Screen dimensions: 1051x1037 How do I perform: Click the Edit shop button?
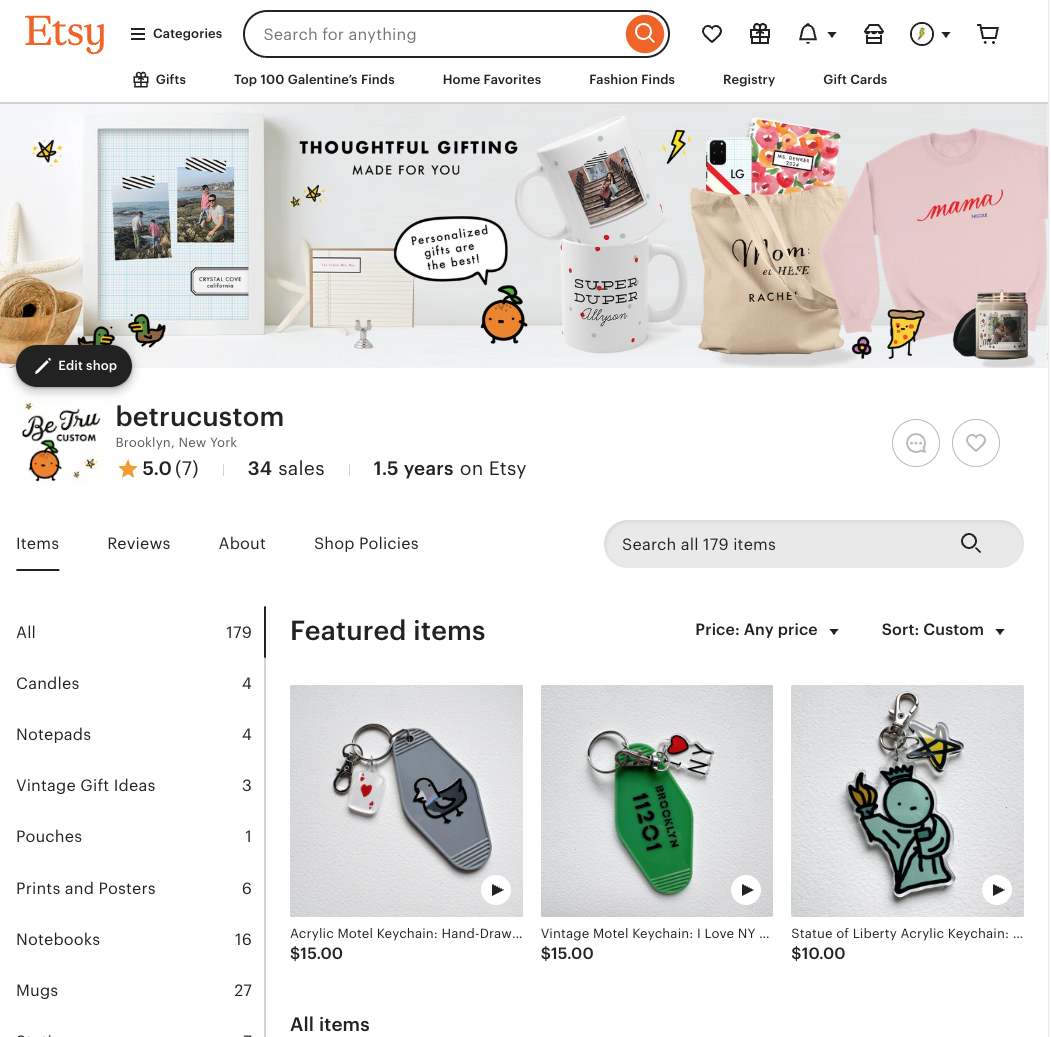pyautogui.click(x=74, y=366)
